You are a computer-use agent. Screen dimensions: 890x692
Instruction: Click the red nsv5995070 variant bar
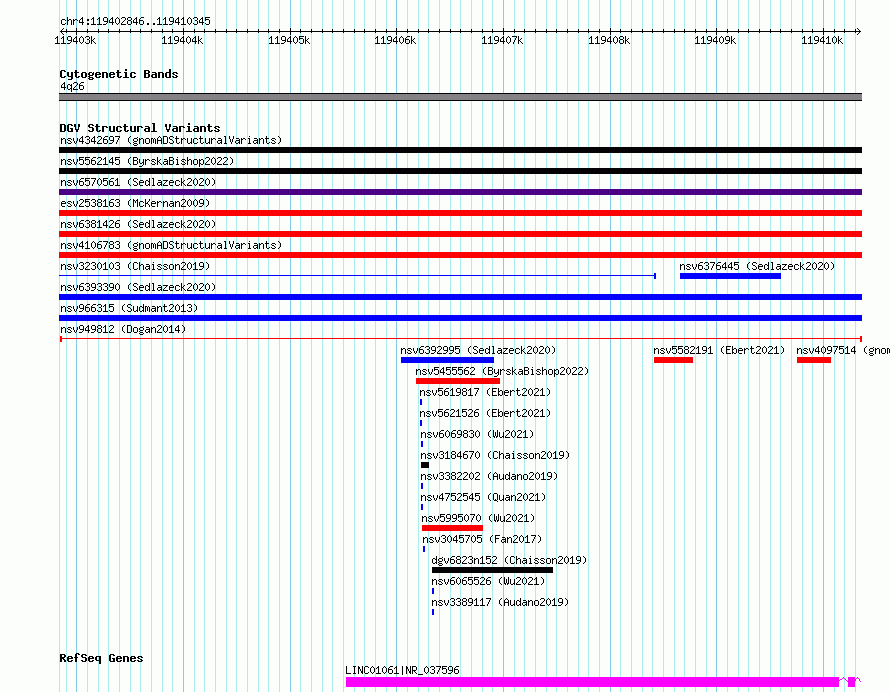[452, 528]
